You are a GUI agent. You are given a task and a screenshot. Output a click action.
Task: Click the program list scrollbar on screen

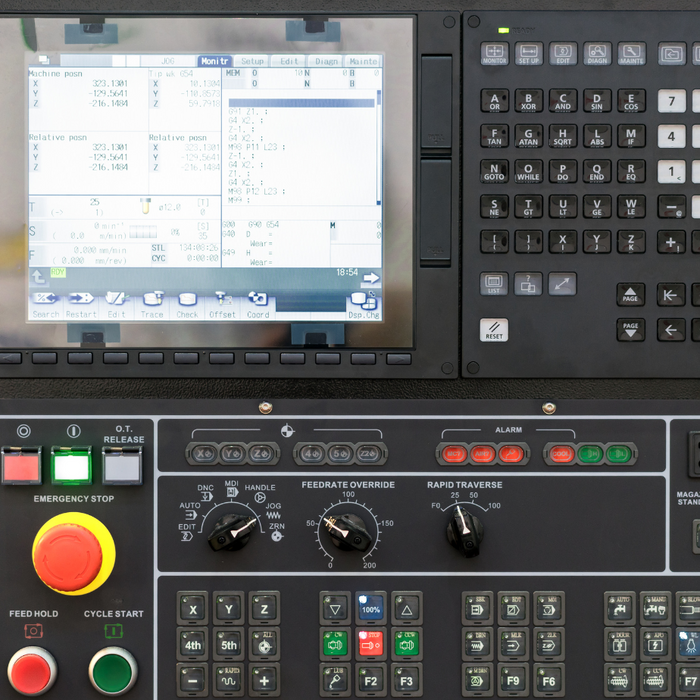(379, 147)
